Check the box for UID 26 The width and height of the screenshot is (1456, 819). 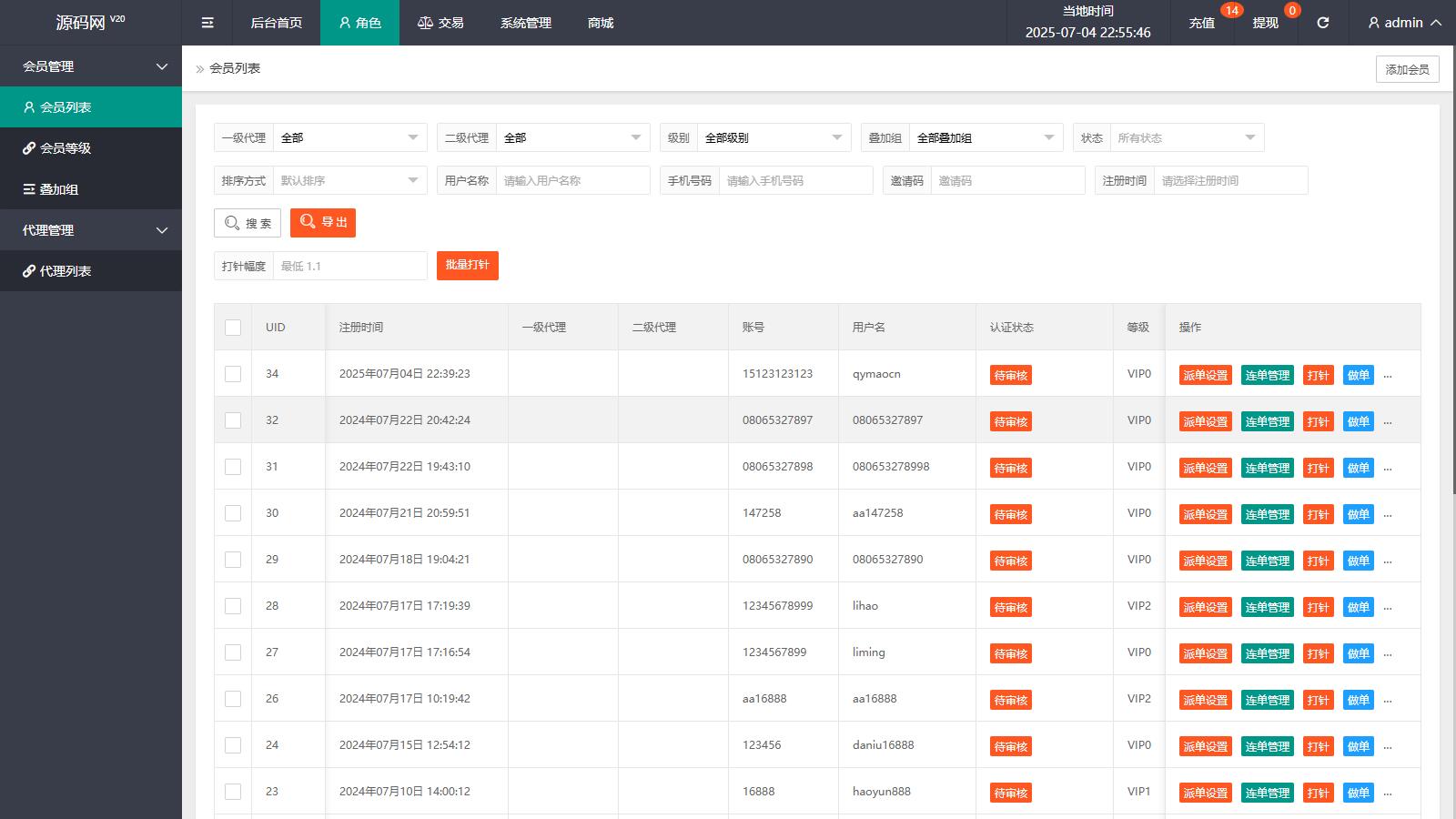[233, 699]
